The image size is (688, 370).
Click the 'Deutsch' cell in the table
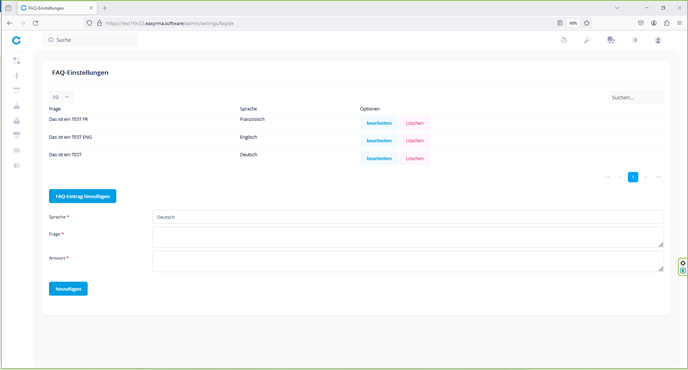(248, 154)
